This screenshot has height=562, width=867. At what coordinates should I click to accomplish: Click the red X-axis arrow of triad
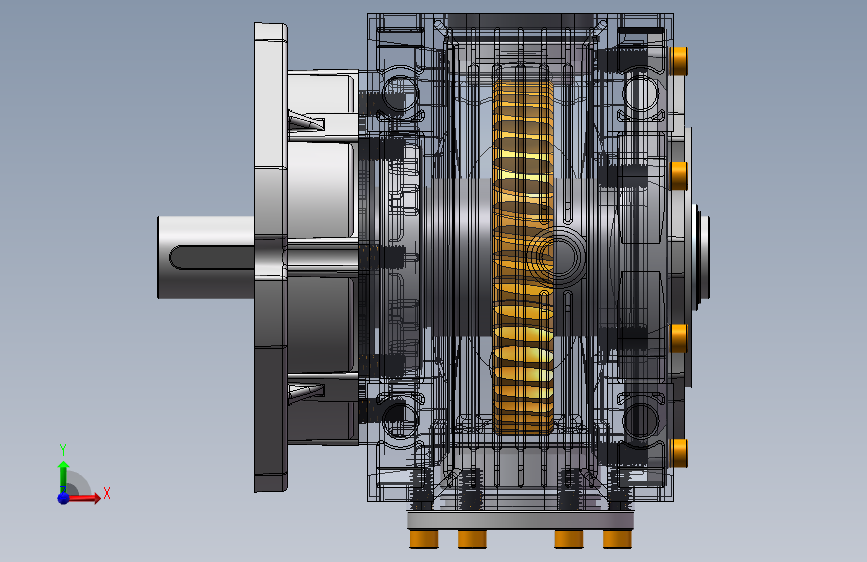tap(85, 498)
